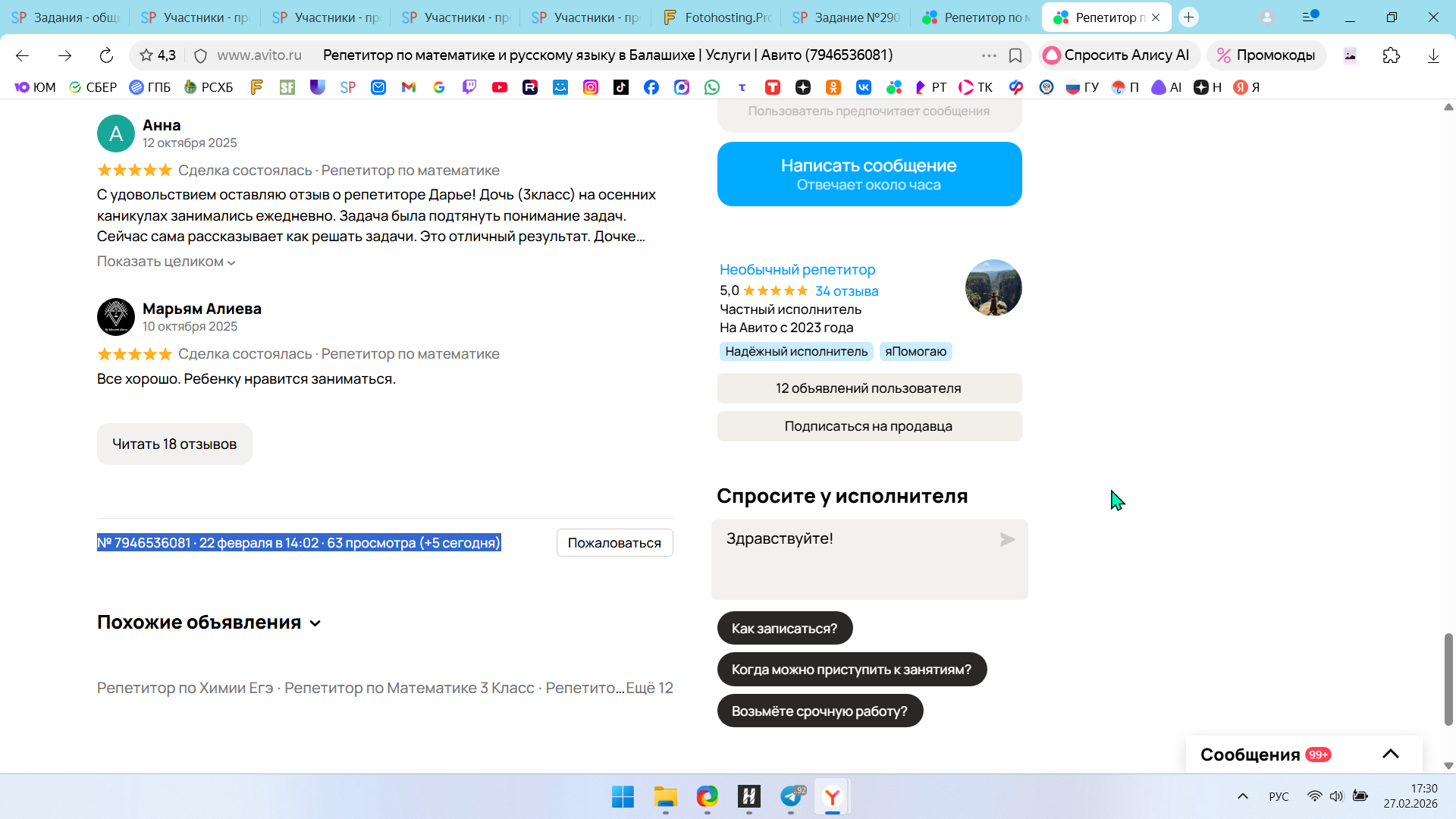Open WhatsApp bookmark icon
Screen dimensions: 1456x819
[711, 87]
